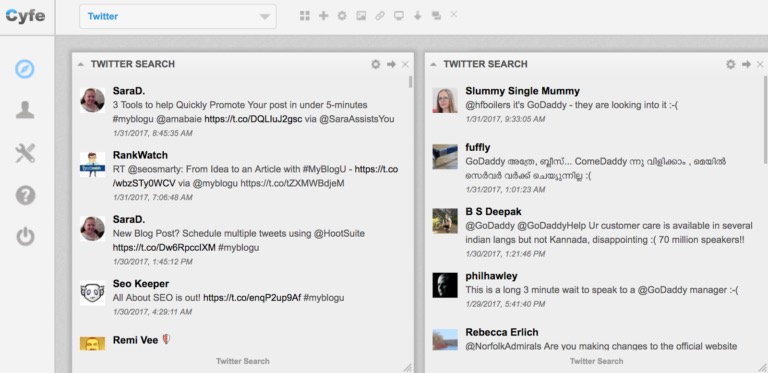
Task: Click right widget's bottom-corner resize handle
Action: [762, 367]
